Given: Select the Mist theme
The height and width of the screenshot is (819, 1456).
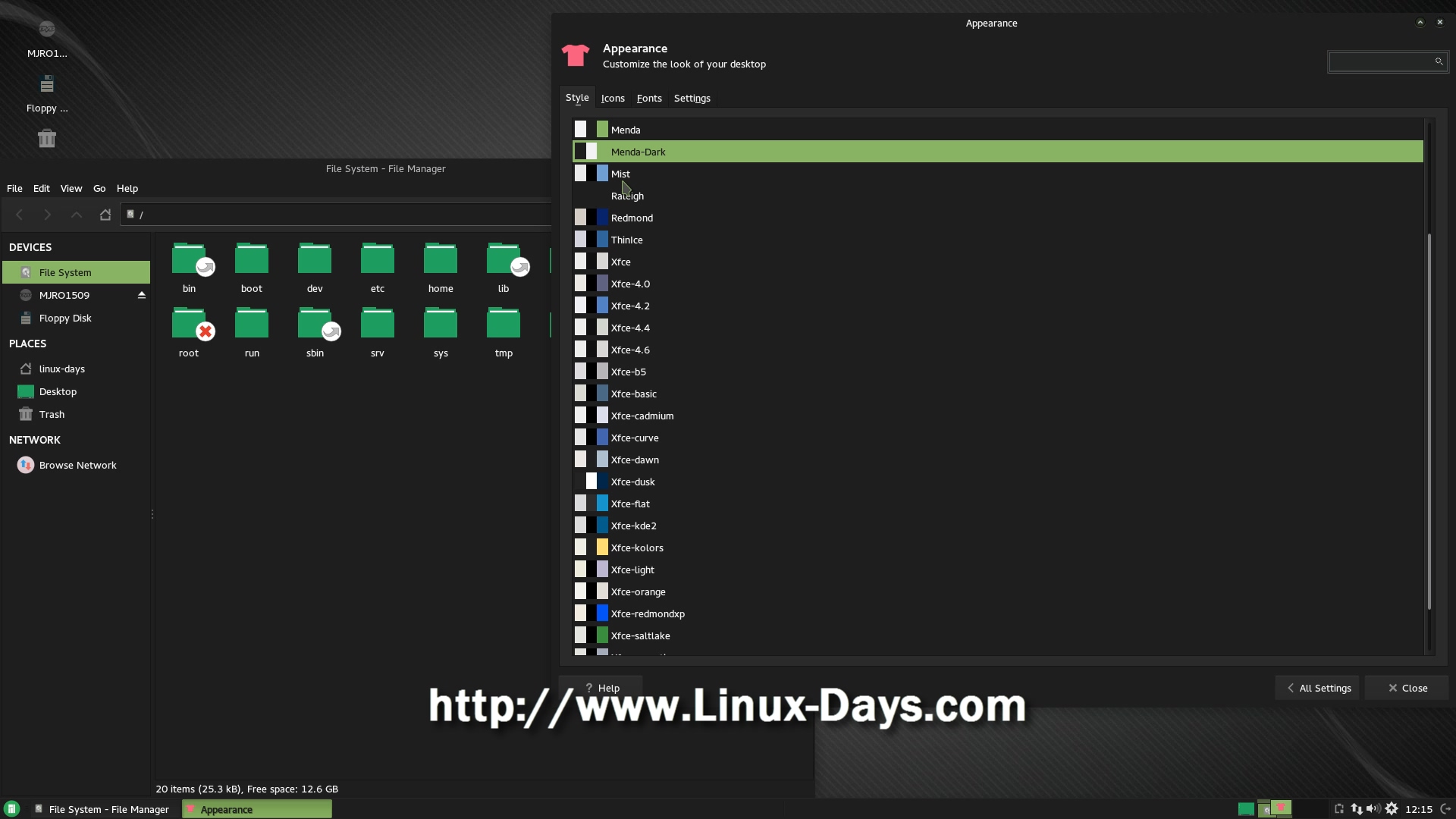Looking at the screenshot, I should (x=998, y=174).
